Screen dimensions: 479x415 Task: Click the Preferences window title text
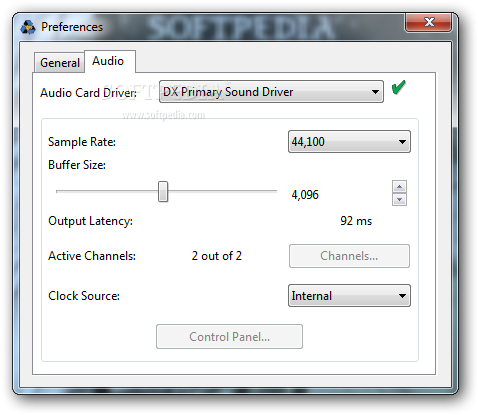pos(72,27)
